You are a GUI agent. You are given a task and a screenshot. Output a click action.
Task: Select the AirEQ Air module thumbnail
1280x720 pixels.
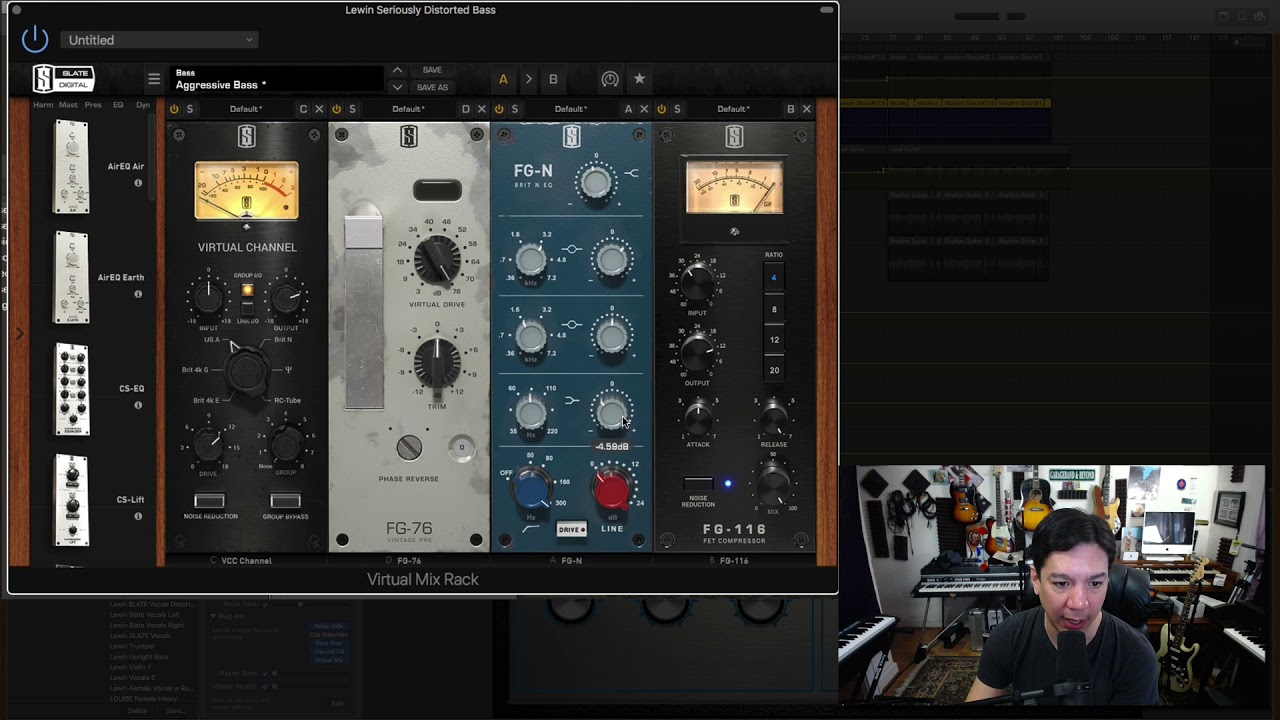pos(71,167)
